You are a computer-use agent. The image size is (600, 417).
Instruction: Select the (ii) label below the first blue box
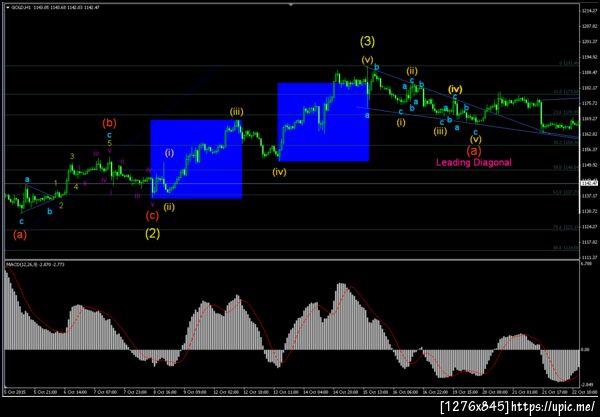(169, 207)
